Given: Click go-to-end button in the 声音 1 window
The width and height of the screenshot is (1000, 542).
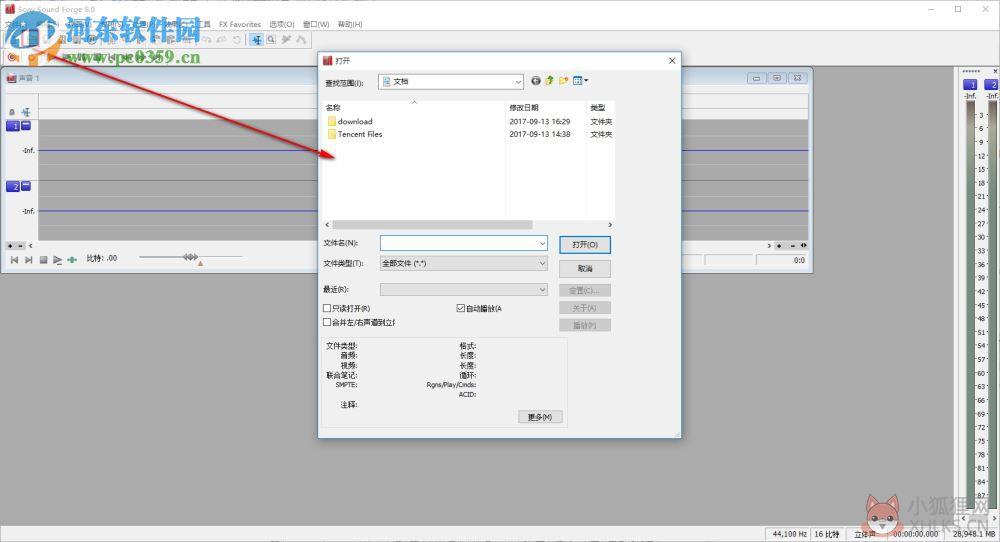Looking at the screenshot, I should point(28,260).
